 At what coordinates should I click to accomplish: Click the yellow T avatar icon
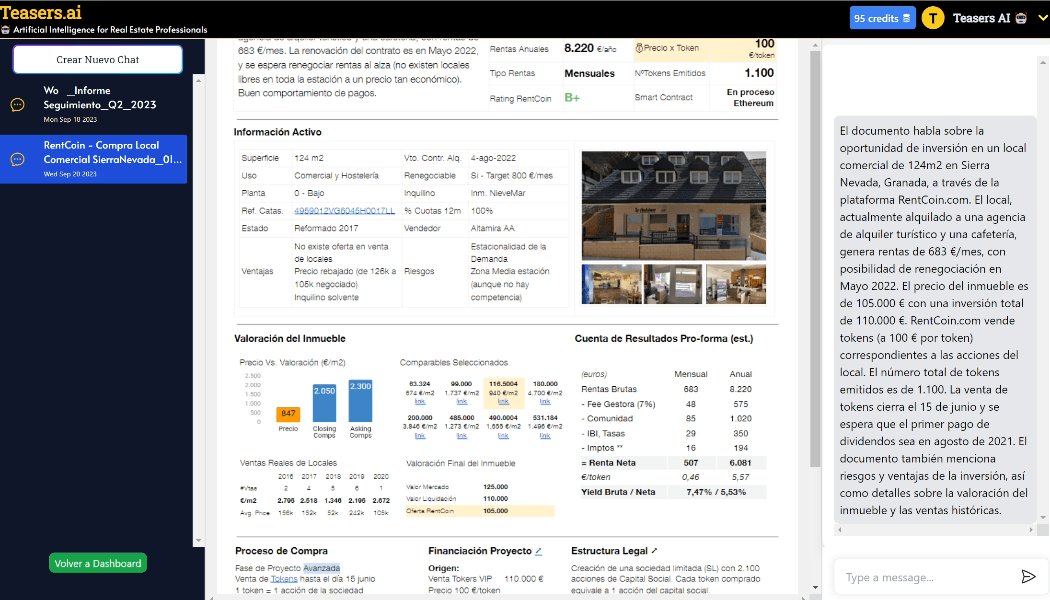[x=933, y=18]
